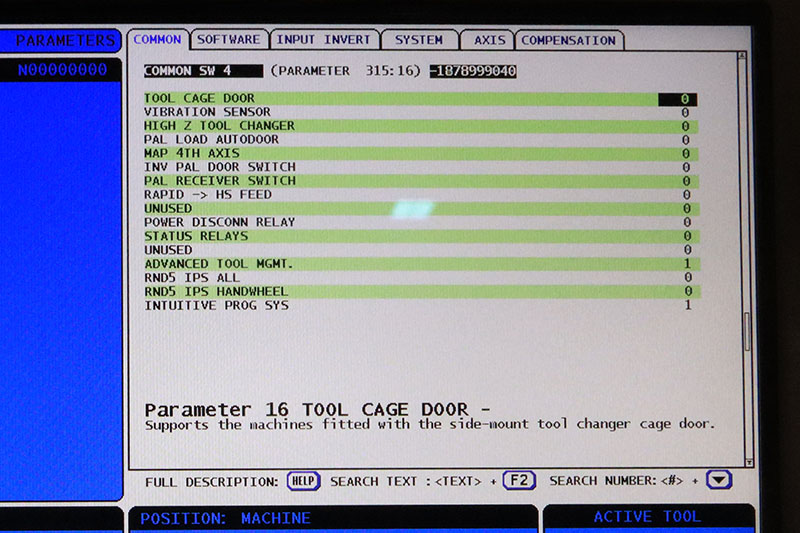The height and width of the screenshot is (533, 800).
Task: Open the SOFTWARE tab
Action: point(229,40)
